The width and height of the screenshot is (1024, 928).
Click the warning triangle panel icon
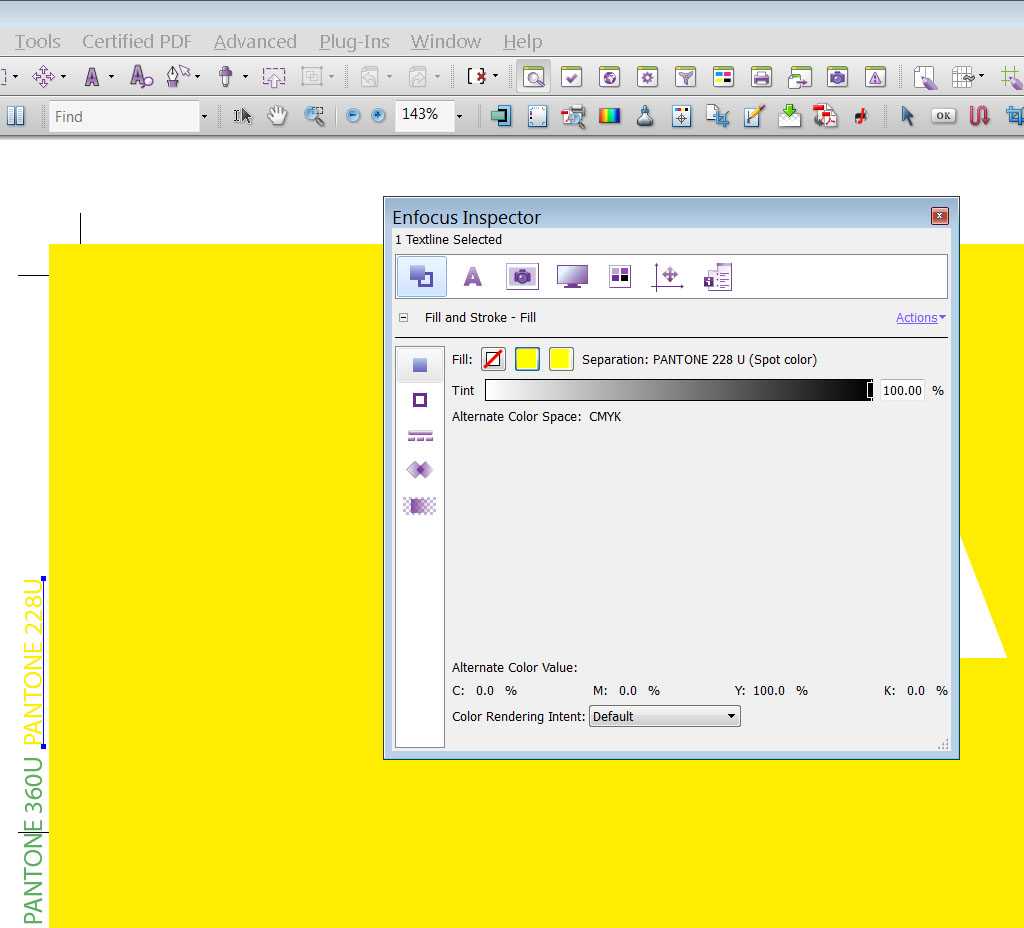point(875,77)
